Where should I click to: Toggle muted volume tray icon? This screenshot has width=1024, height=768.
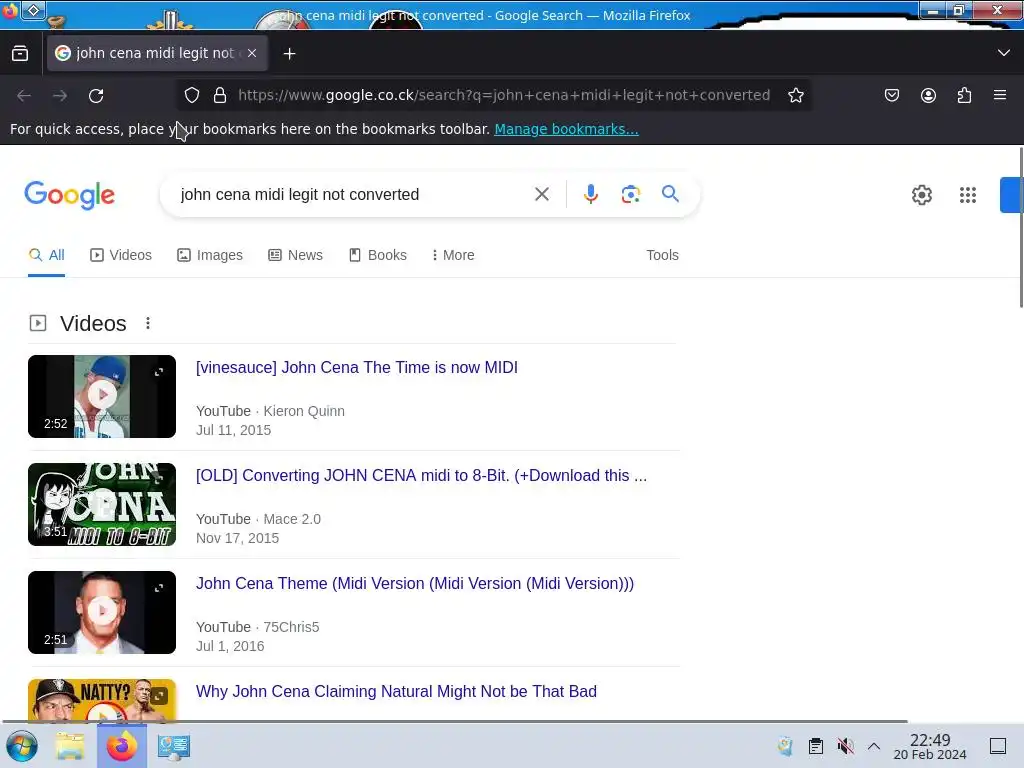pos(845,746)
